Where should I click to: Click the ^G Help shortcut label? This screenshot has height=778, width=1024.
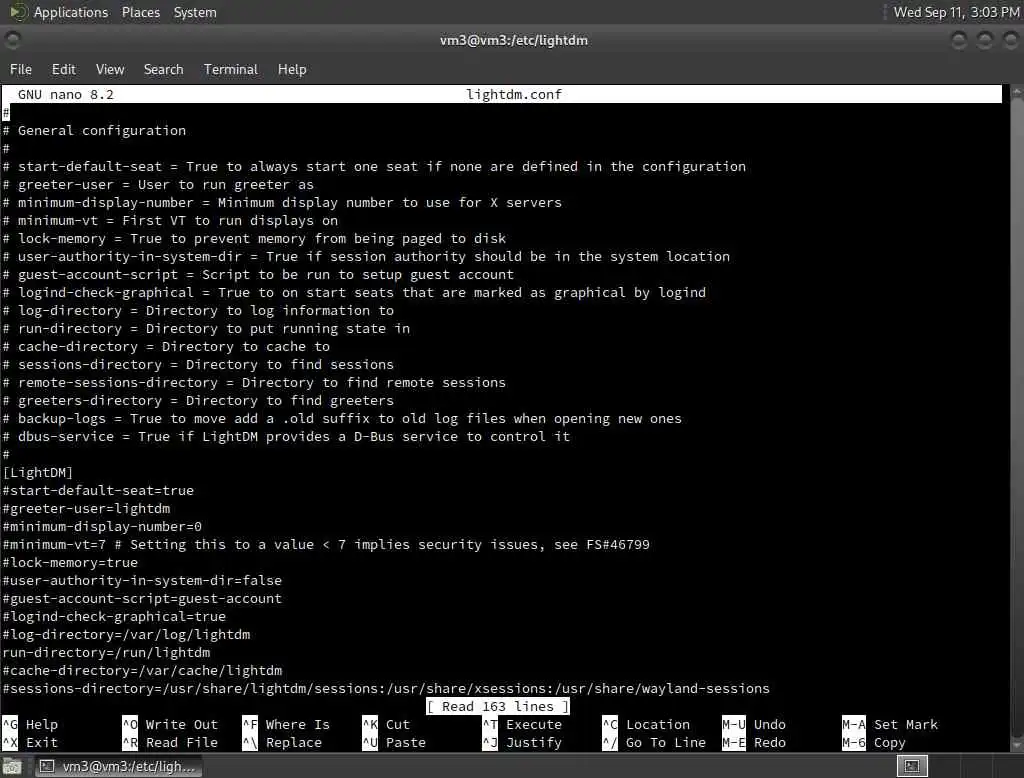(x=31, y=724)
